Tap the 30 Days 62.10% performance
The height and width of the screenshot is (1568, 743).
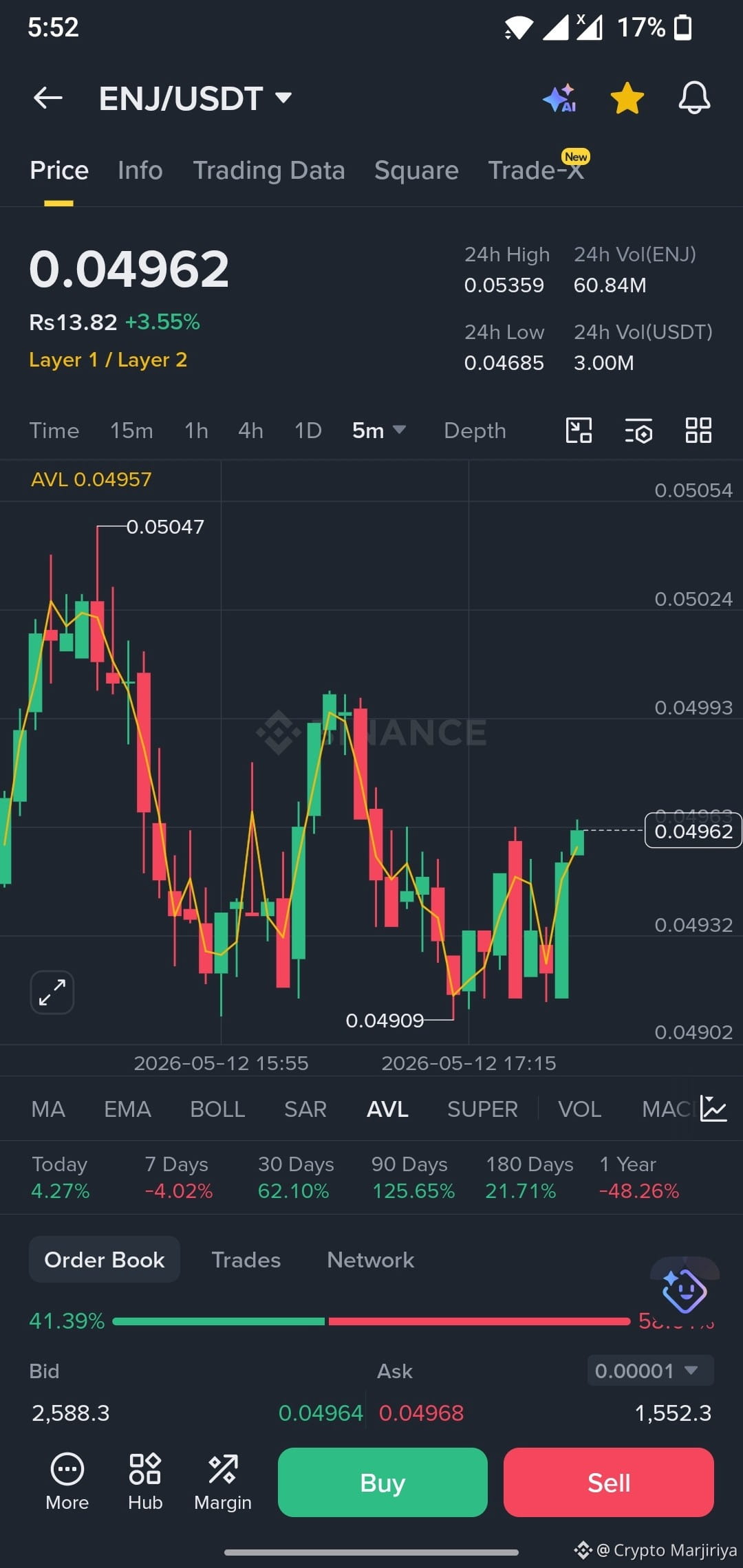(296, 1177)
